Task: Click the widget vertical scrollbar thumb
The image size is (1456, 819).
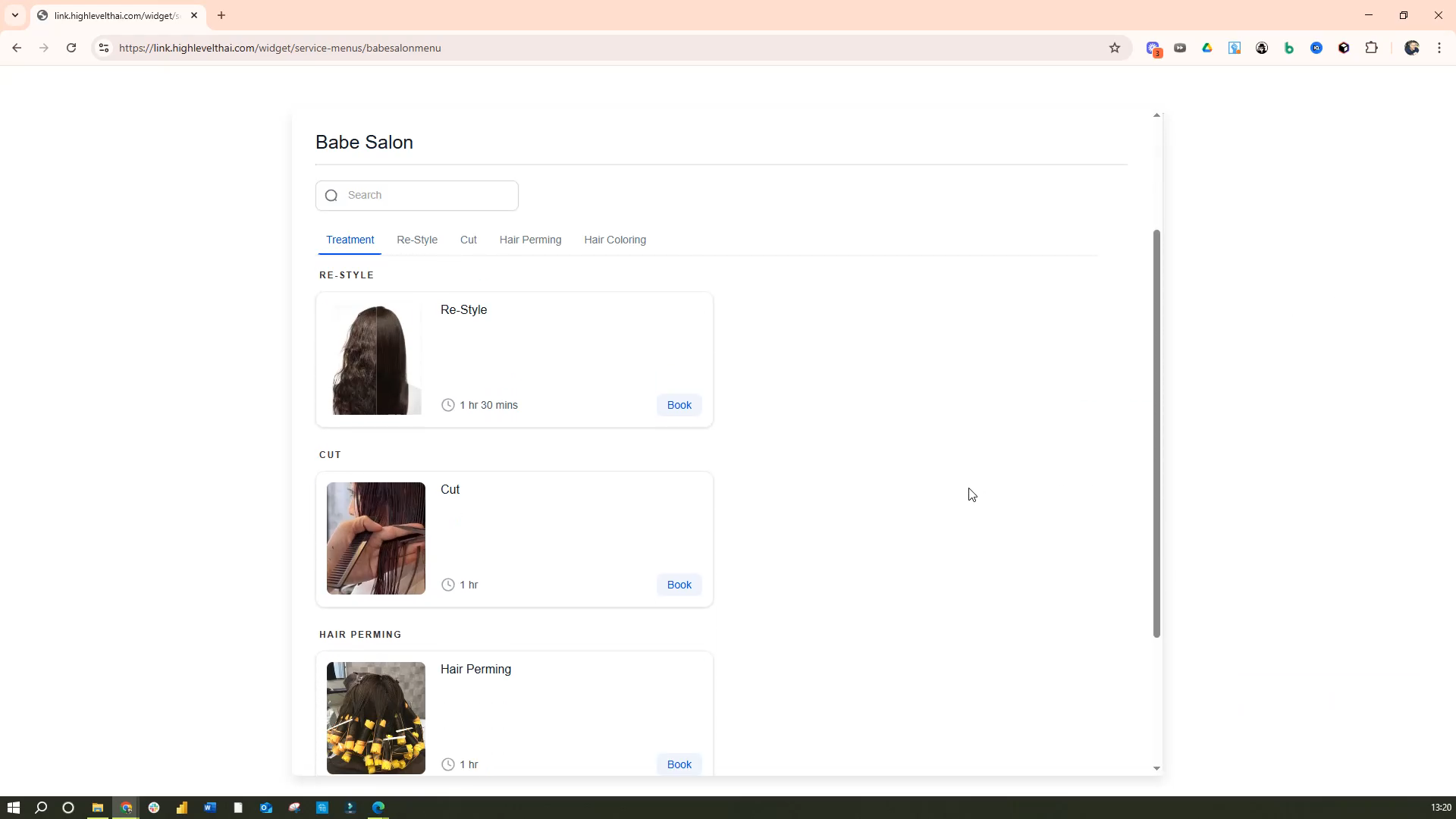Action: click(x=1156, y=432)
